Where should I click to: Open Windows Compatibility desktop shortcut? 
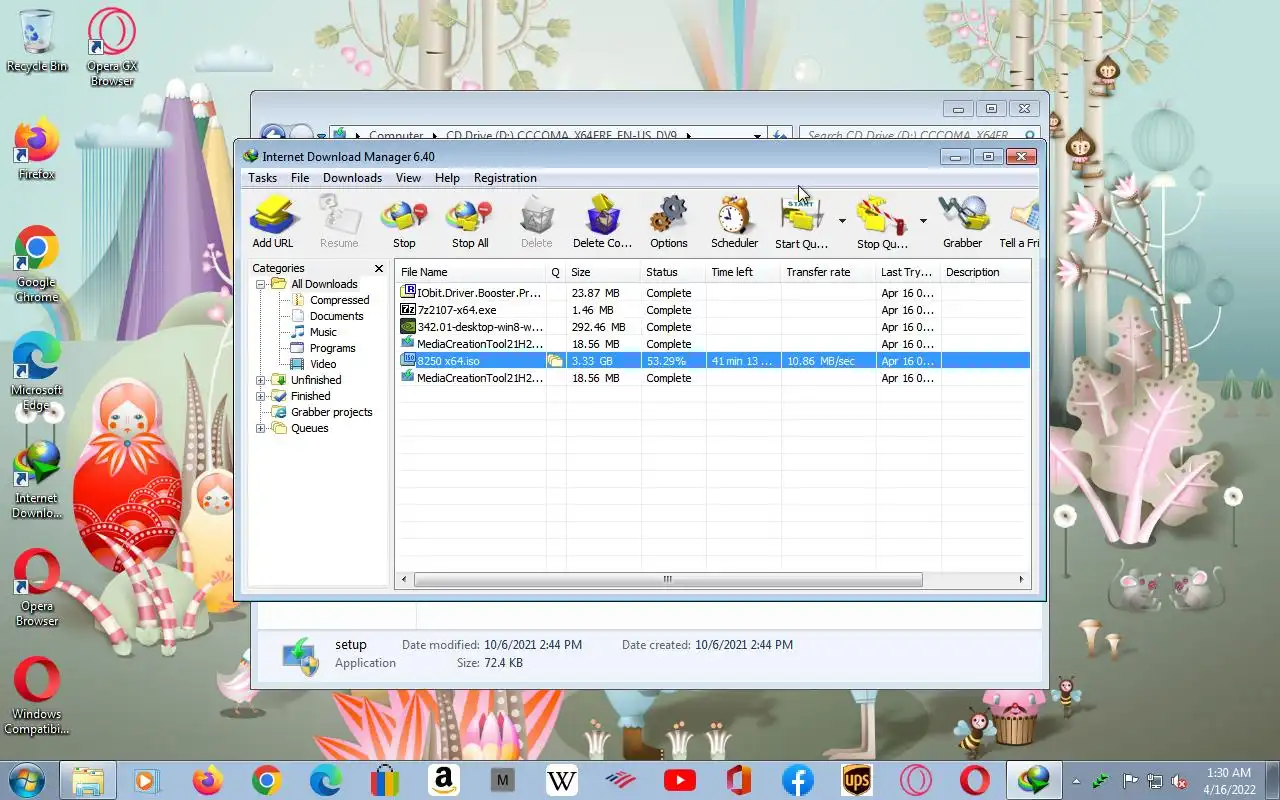pos(37,696)
